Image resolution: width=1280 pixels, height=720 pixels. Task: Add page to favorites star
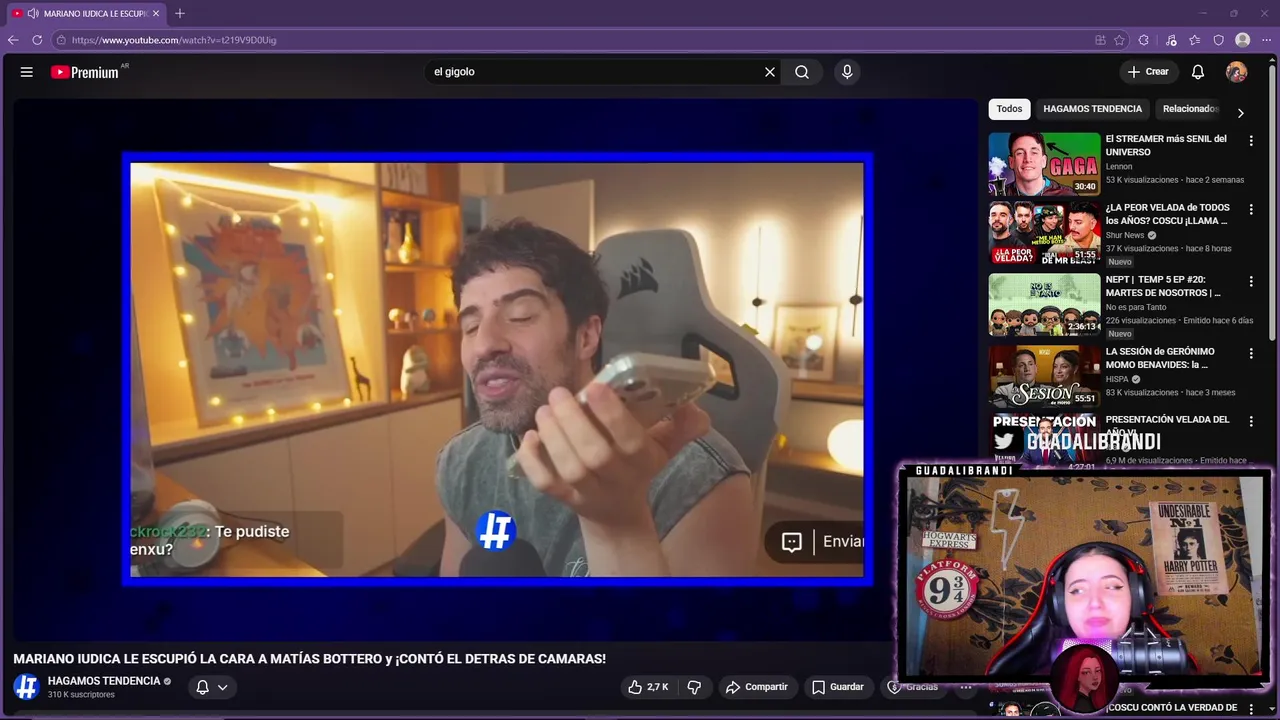click(x=1120, y=40)
